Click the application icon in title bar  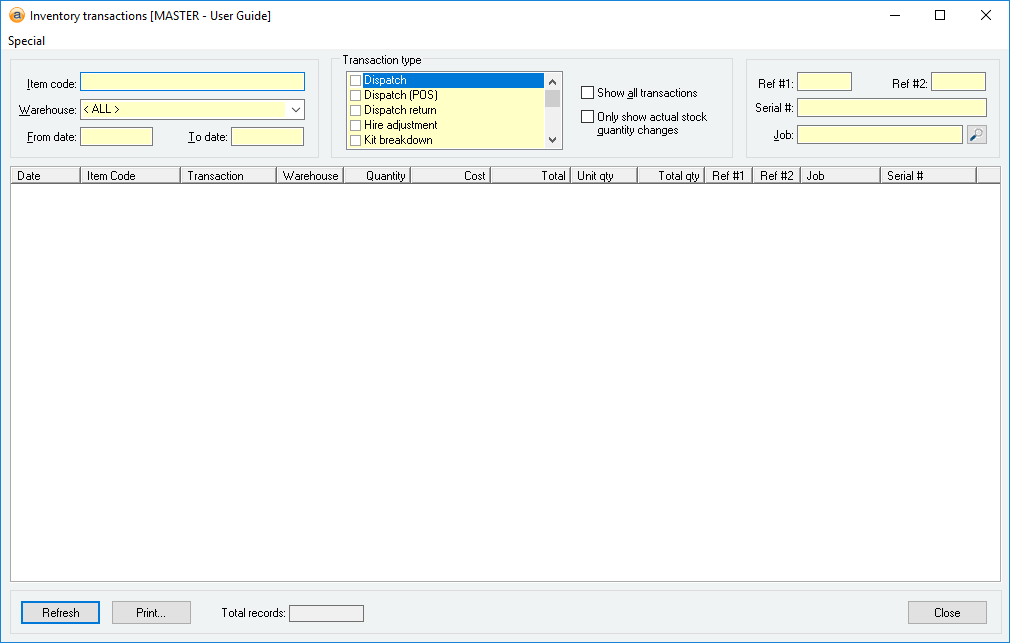point(16,16)
